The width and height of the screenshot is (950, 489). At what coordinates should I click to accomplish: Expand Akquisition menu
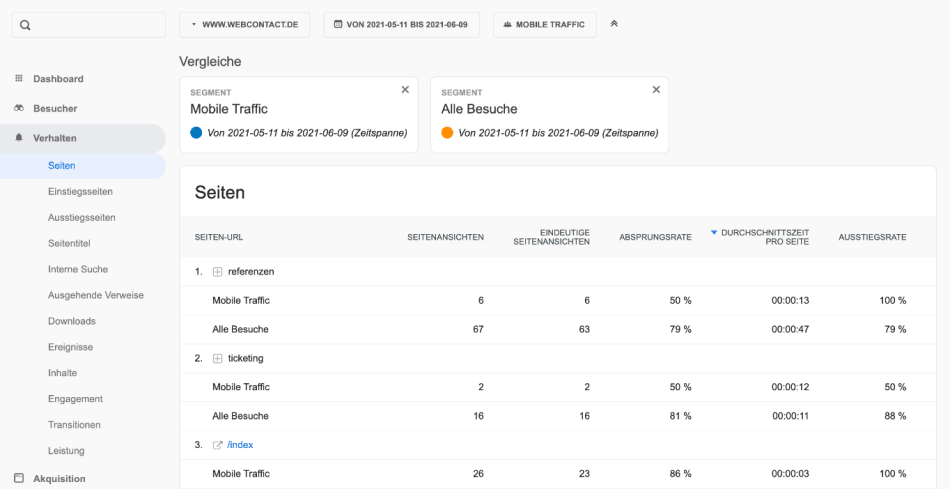pos(59,478)
